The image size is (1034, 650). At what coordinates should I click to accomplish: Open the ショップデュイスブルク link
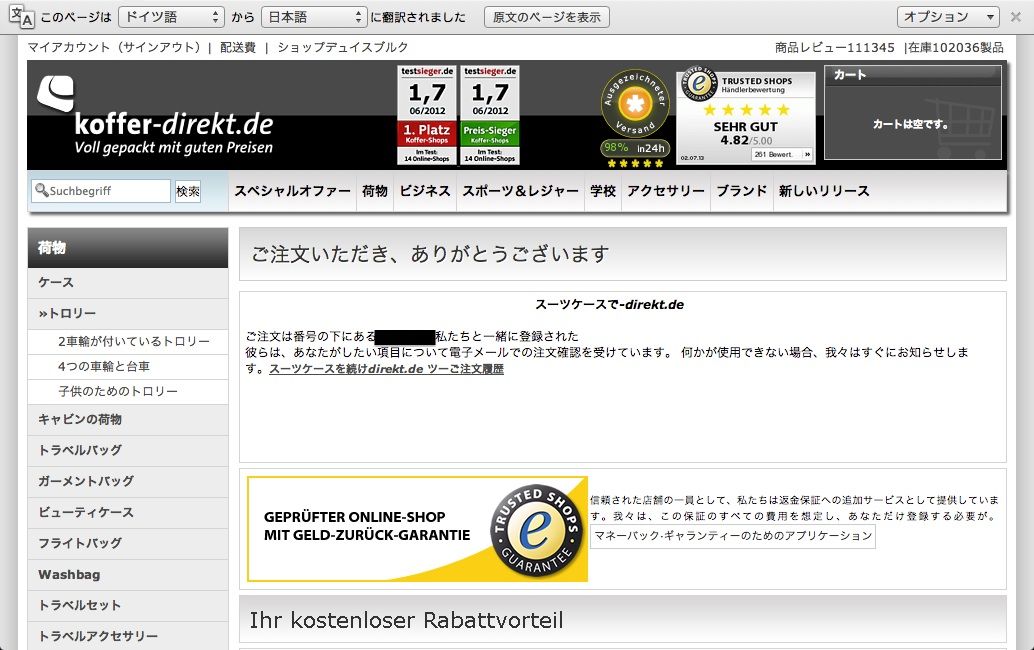click(x=342, y=47)
